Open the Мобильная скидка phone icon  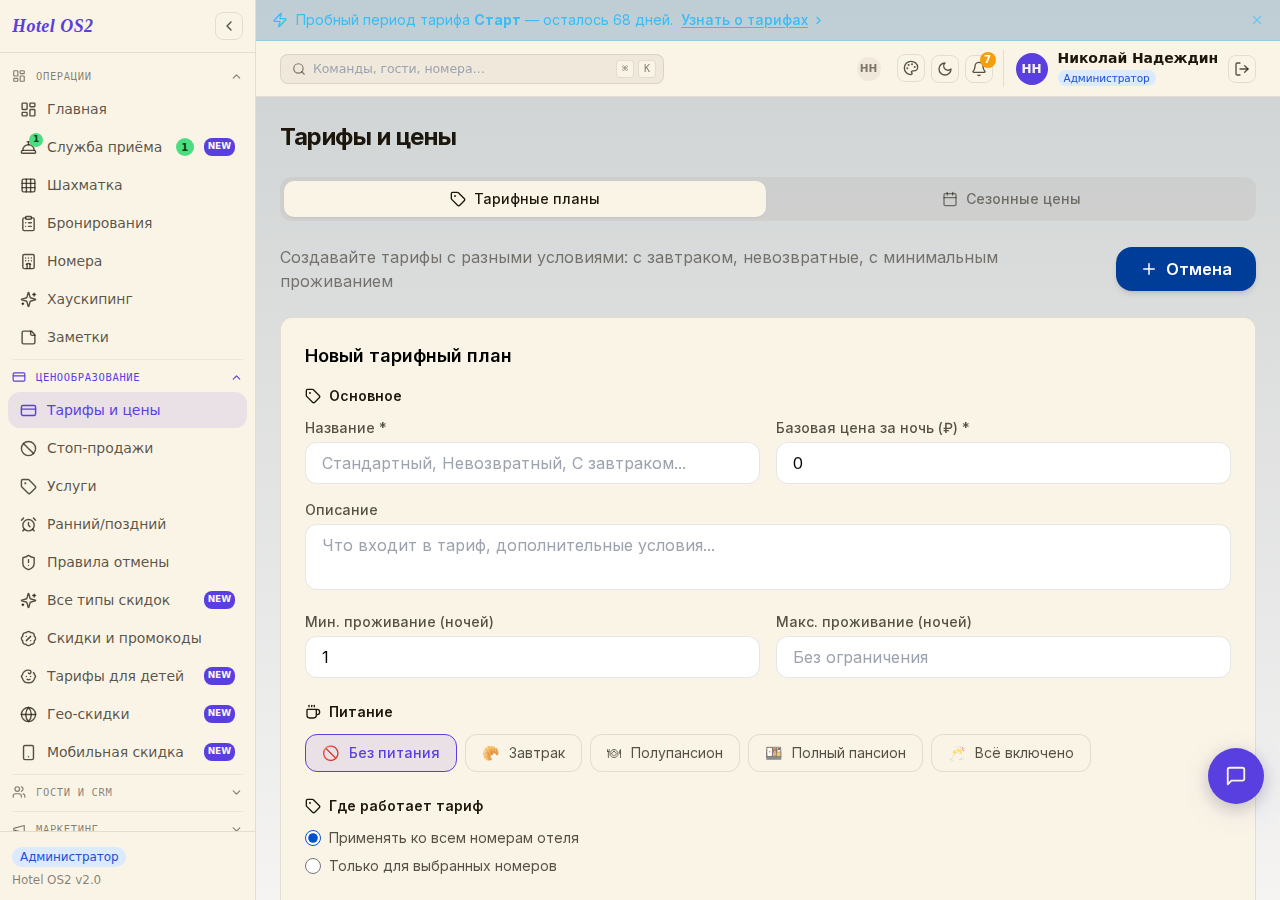[28, 752]
